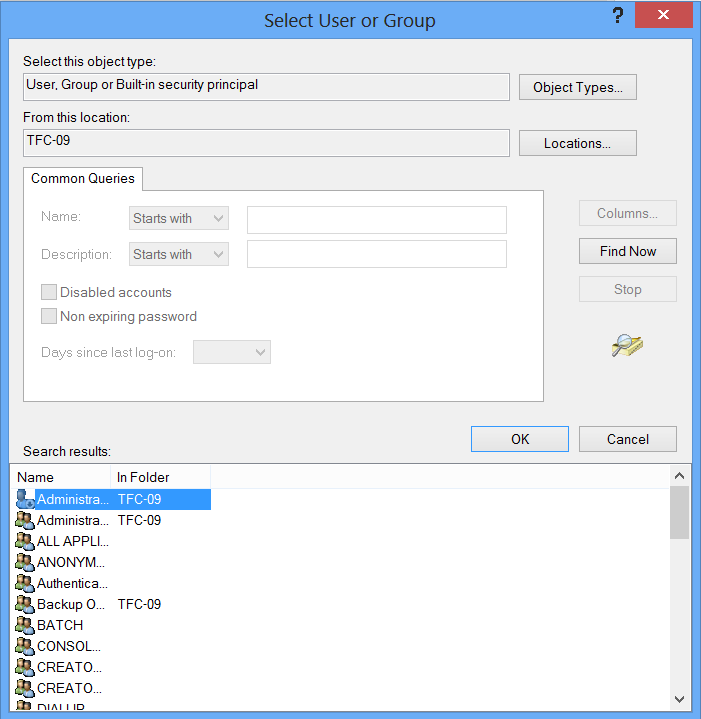Click the object type field
701x719 pixels.
tap(266, 87)
